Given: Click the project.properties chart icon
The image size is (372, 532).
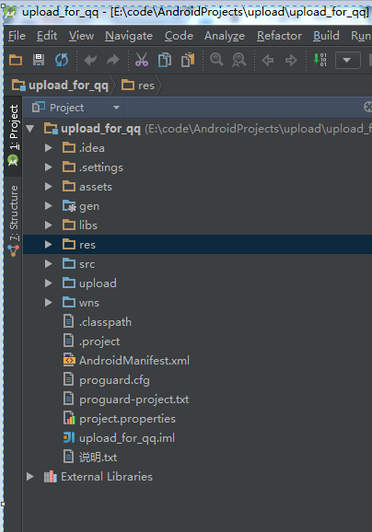Looking at the screenshot, I should pyautogui.click(x=69, y=418).
